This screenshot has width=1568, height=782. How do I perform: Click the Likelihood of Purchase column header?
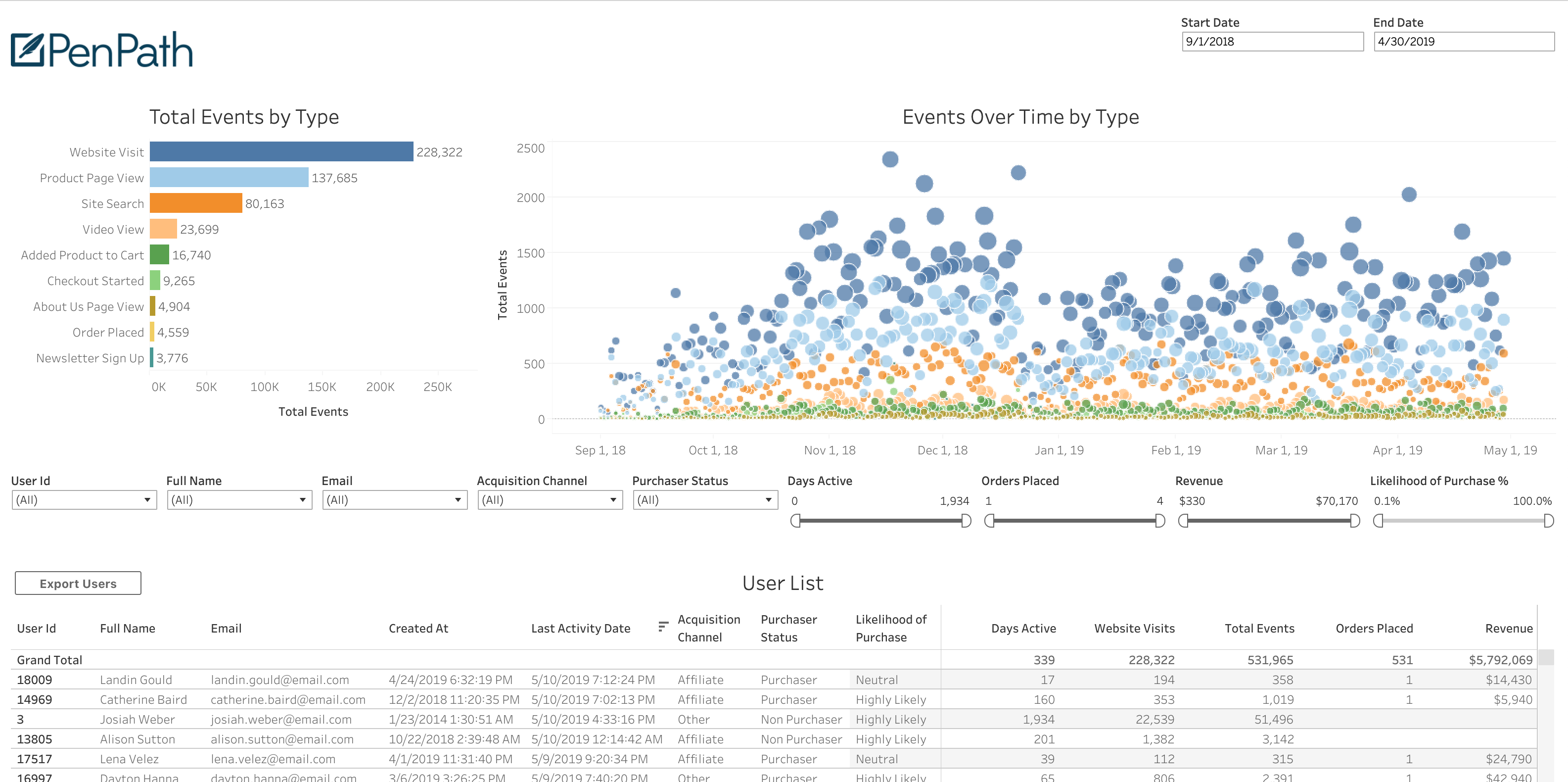[x=891, y=628]
